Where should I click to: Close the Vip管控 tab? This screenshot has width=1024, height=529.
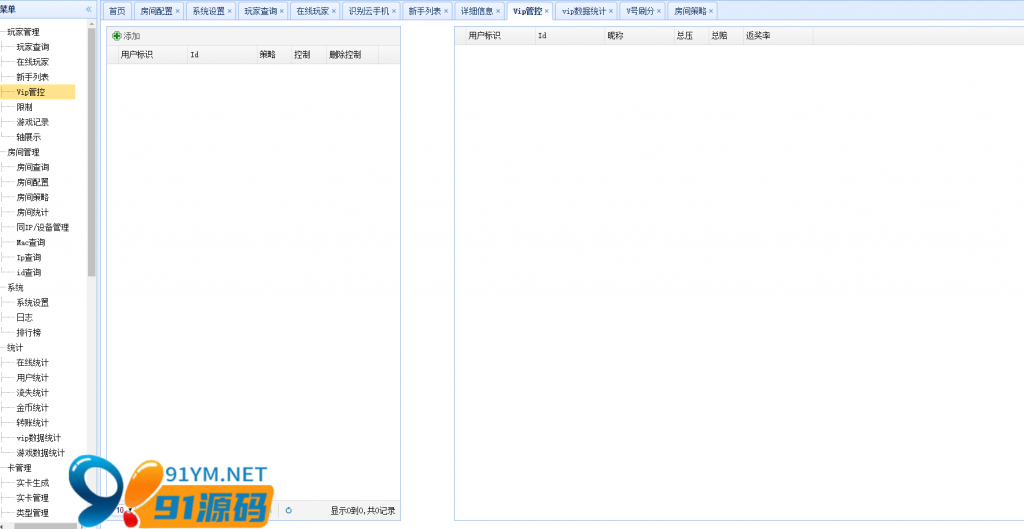tap(547, 11)
